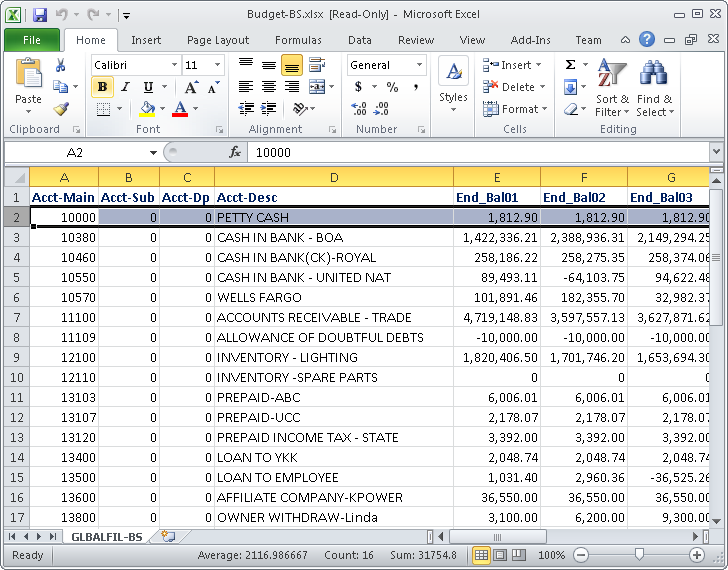728x570 pixels.
Task: Click the Decrease Indent icon
Action: coord(246,109)
